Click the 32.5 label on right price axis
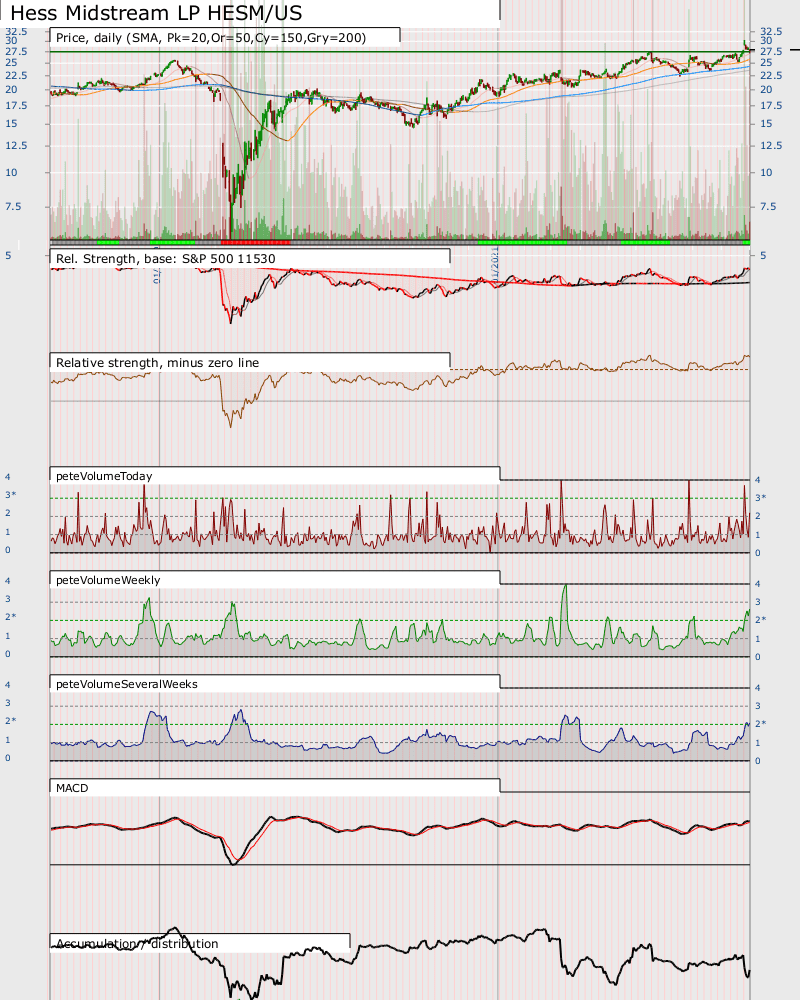This screenshot has width=800, height=1000. [771, 31]
